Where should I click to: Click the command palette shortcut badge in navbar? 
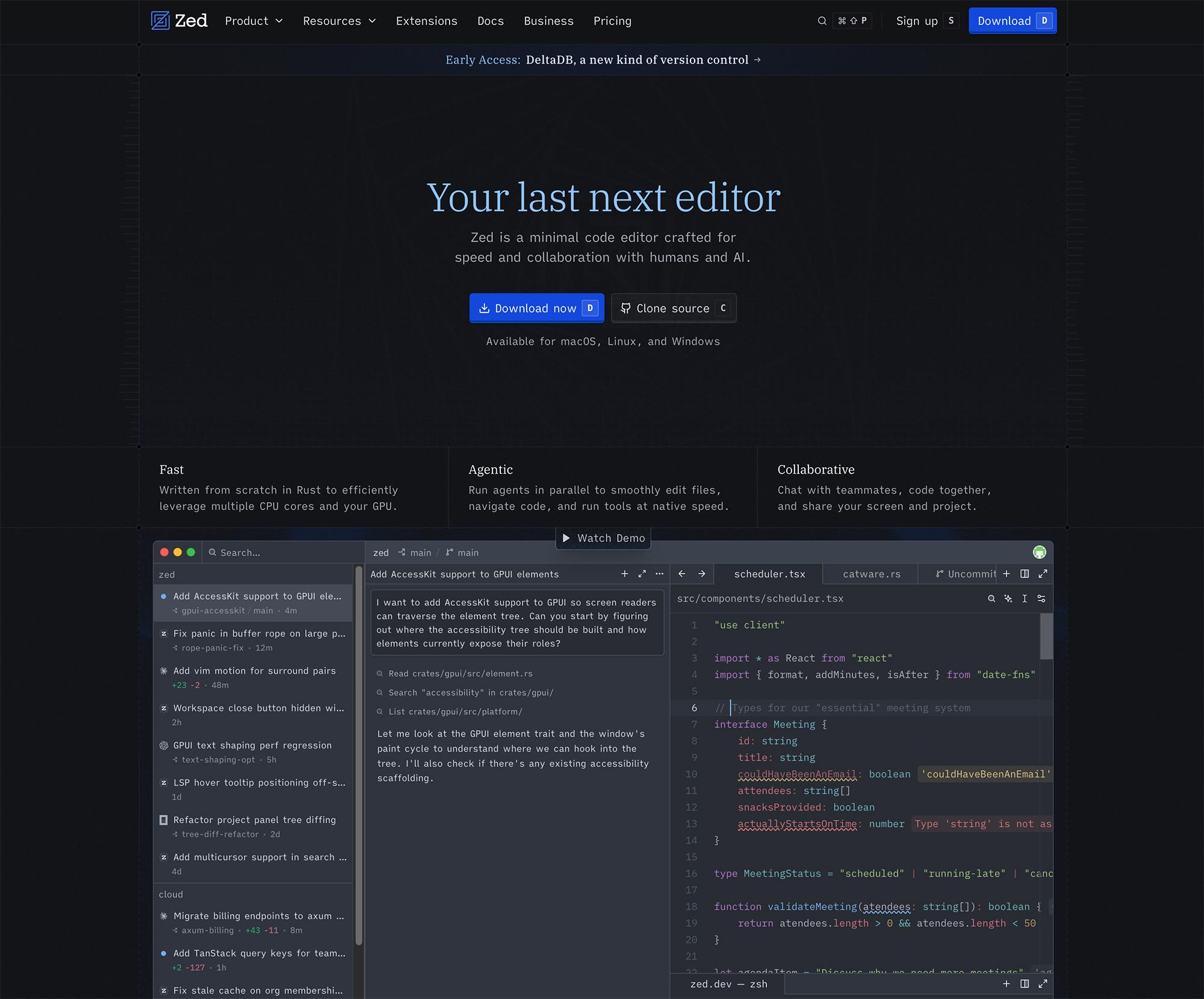852,21
